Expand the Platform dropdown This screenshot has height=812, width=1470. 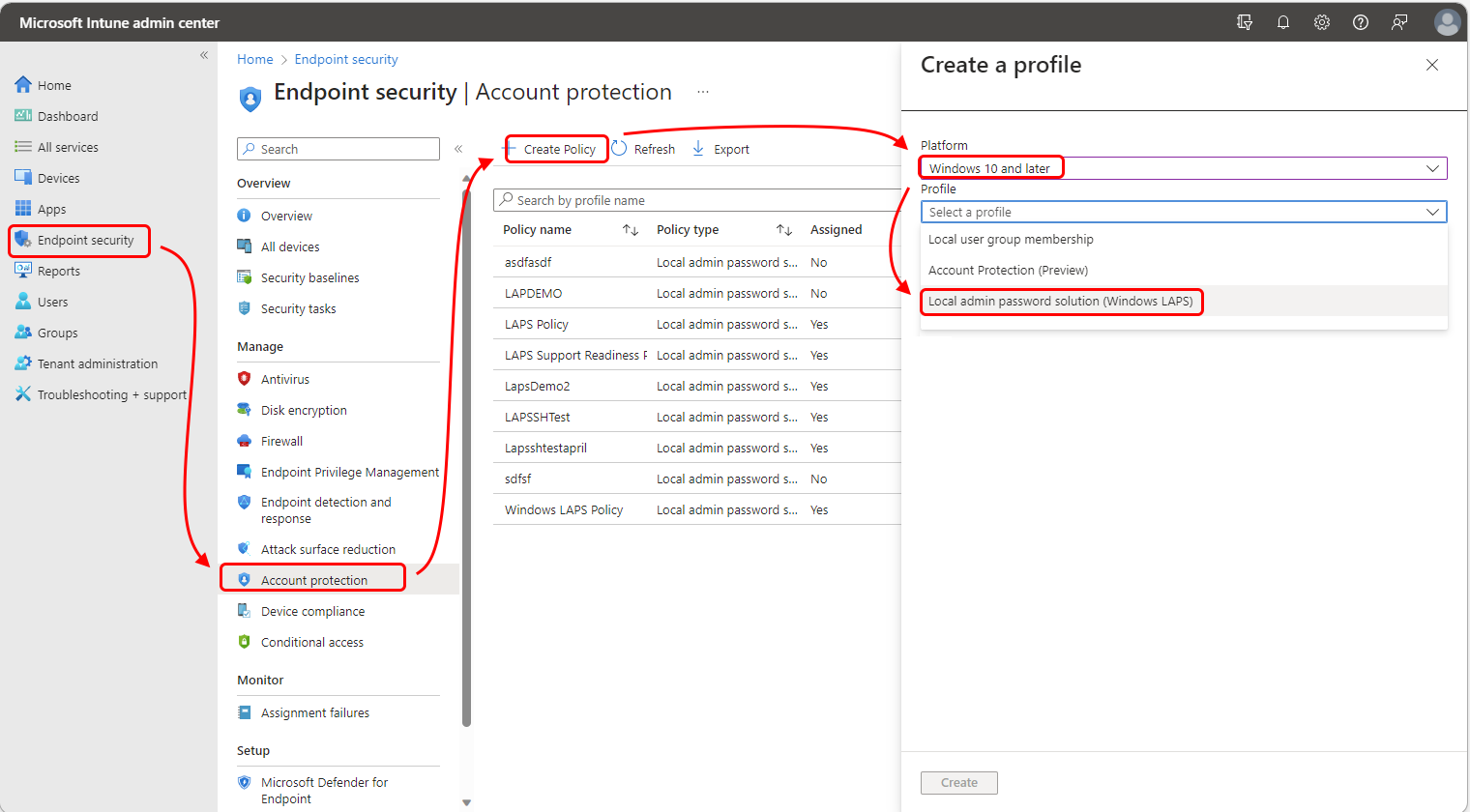[x=1184, y=168]
